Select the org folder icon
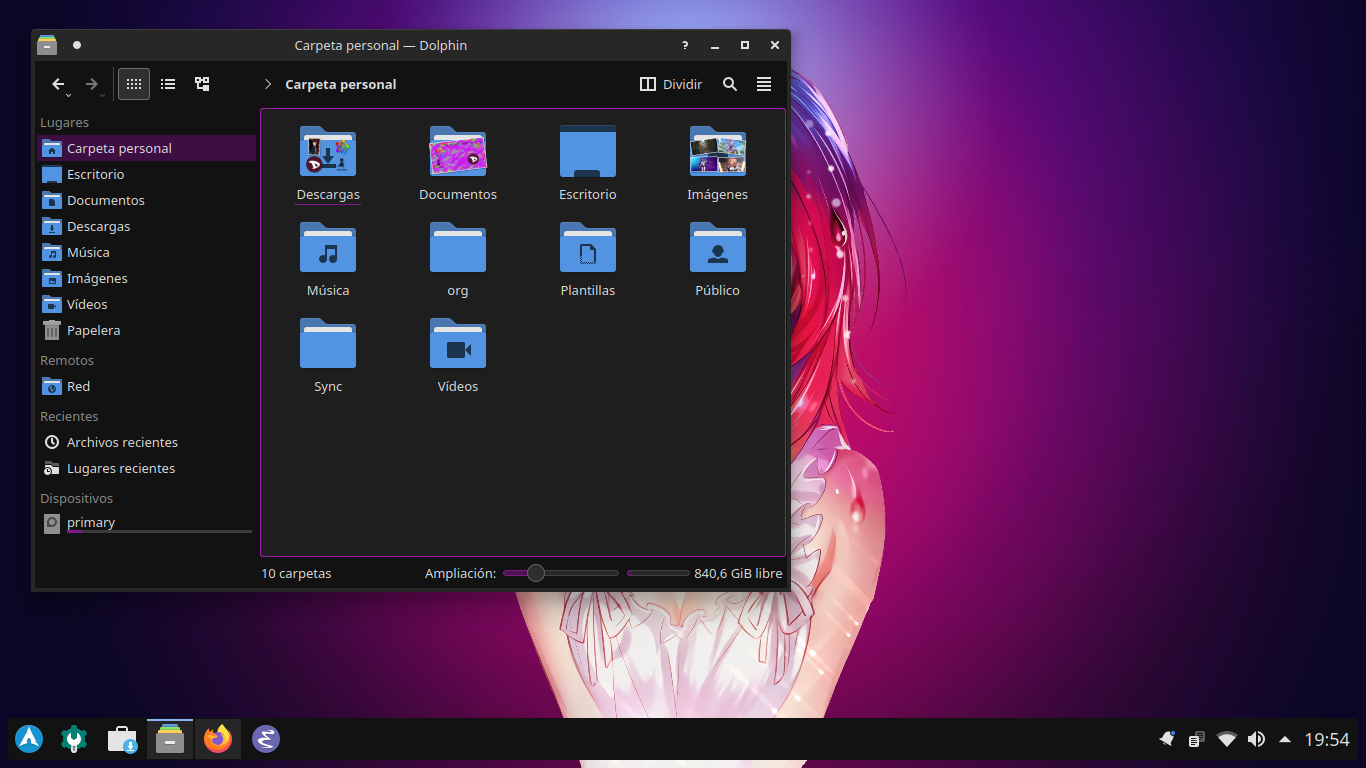Viewport: 1366px width, 768px height. point(458,248)
